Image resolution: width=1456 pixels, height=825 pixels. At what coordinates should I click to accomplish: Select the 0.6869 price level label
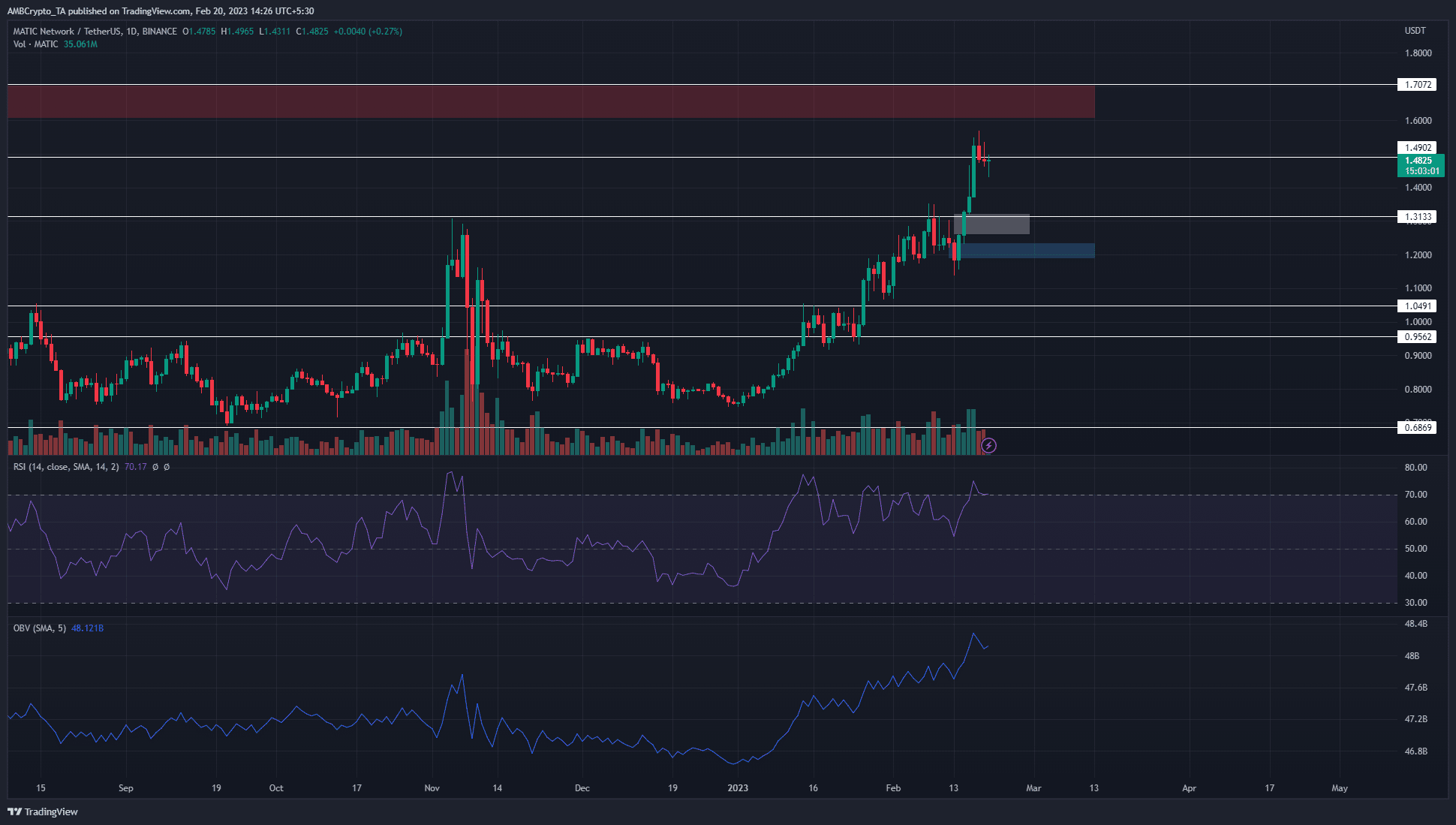pyautogui.click(x=1417, y=428)
